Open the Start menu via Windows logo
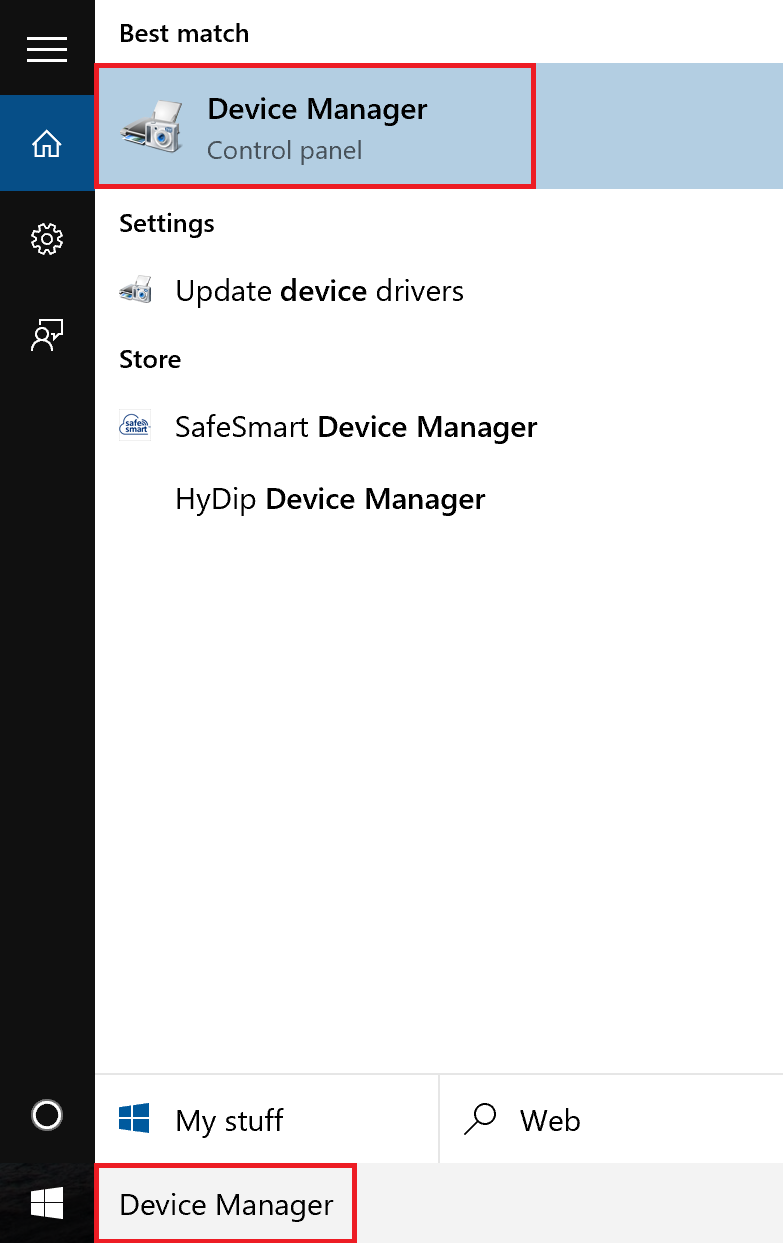Viewport: 783px width, 1243px height. (x=47, y=1203)
